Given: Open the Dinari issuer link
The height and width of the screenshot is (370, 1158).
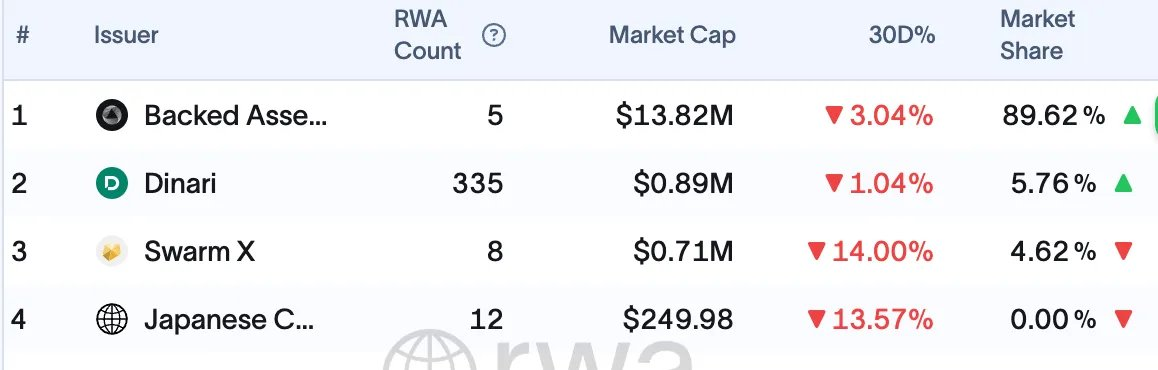Looking at the screenshot, I should click(180, 183).
